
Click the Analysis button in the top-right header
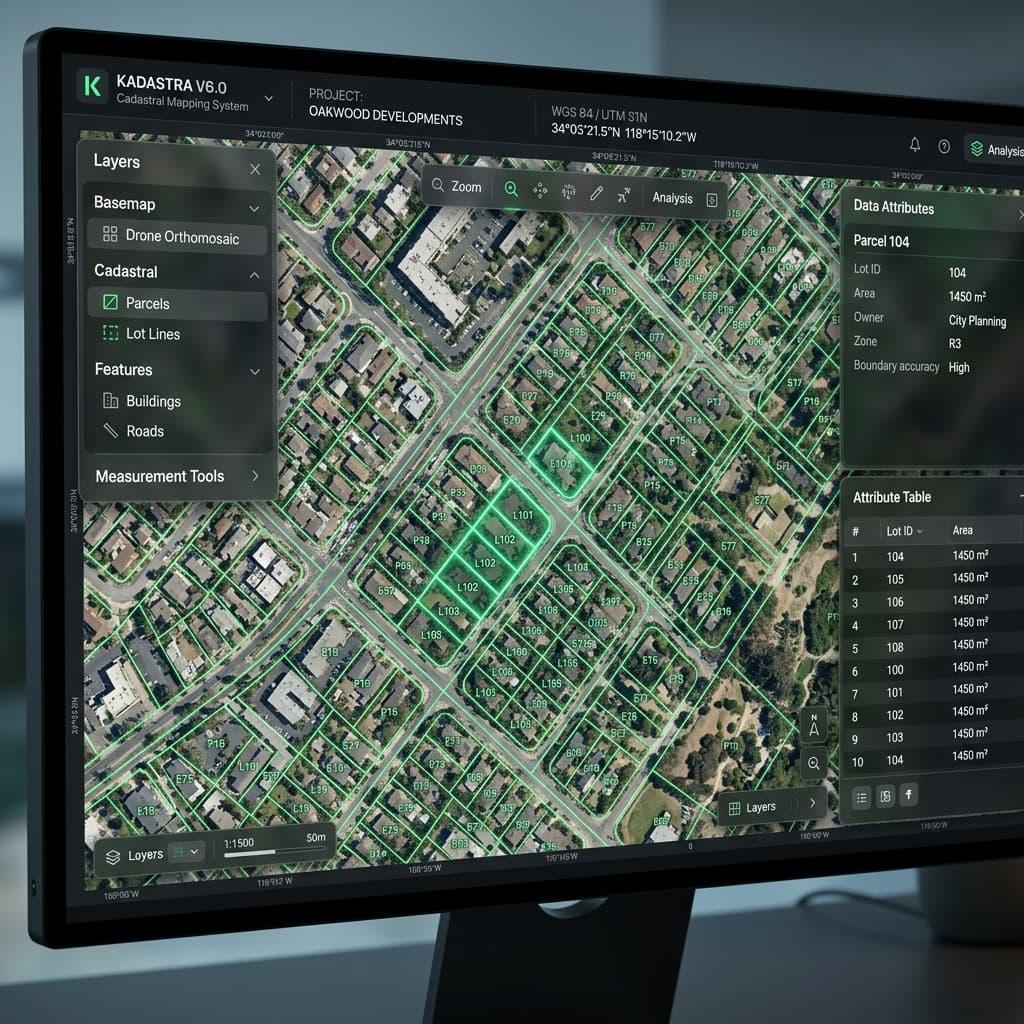996,150
